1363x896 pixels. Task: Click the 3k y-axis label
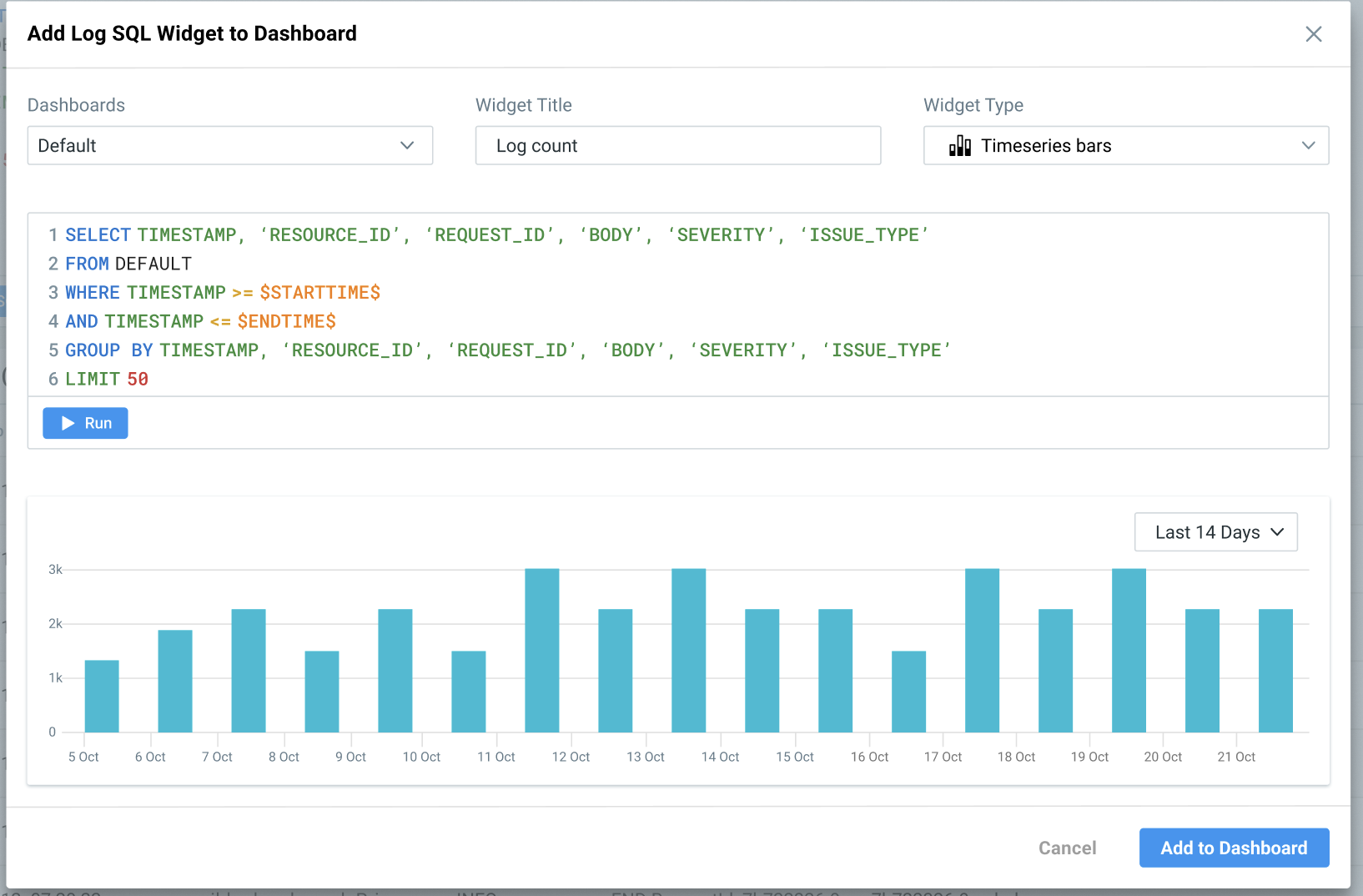(55, 570)
